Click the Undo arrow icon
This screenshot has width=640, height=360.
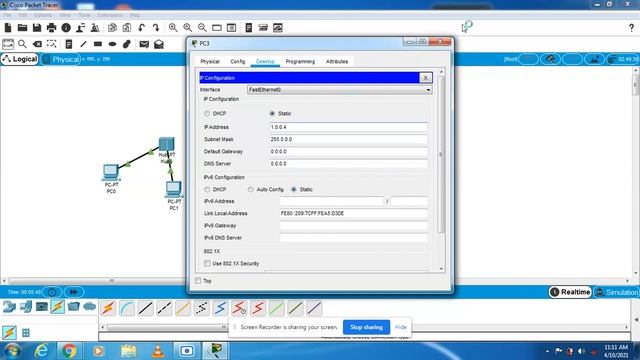142,28
